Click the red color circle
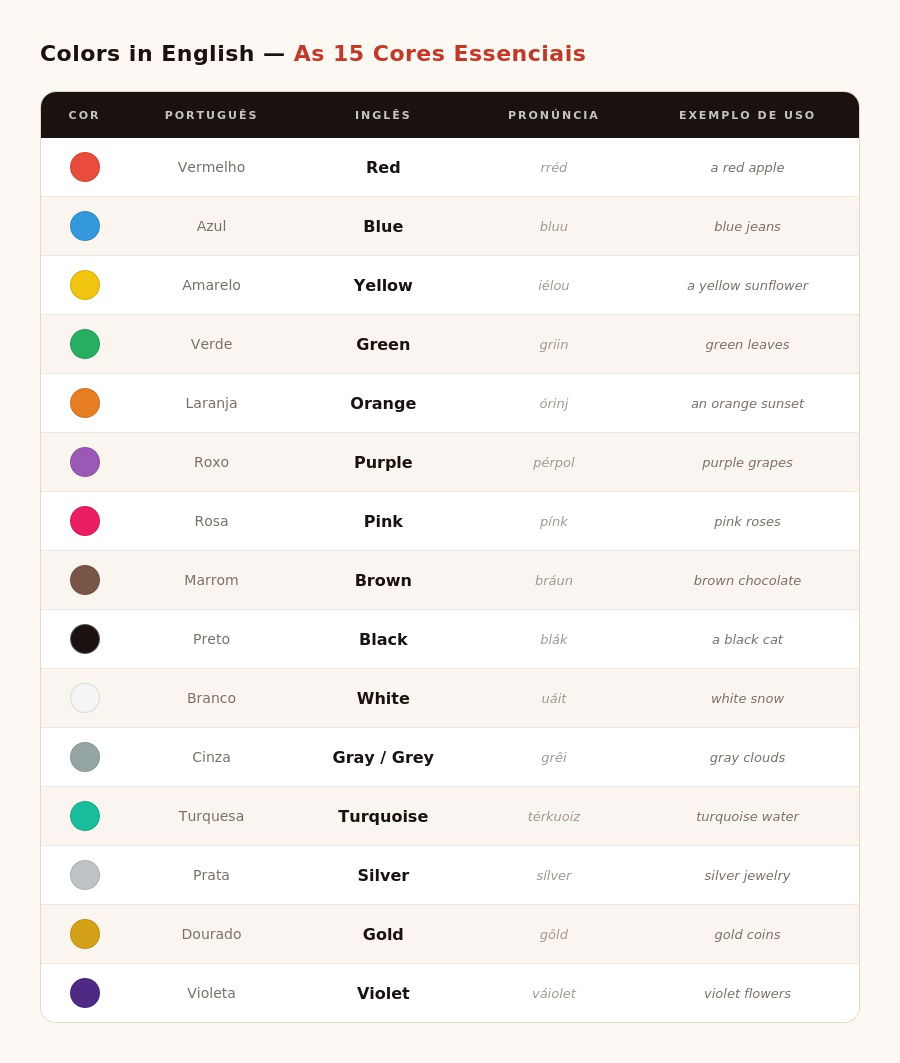This screenshot has width=900, height=1063. pyautogui.click(x=85, y=167)
